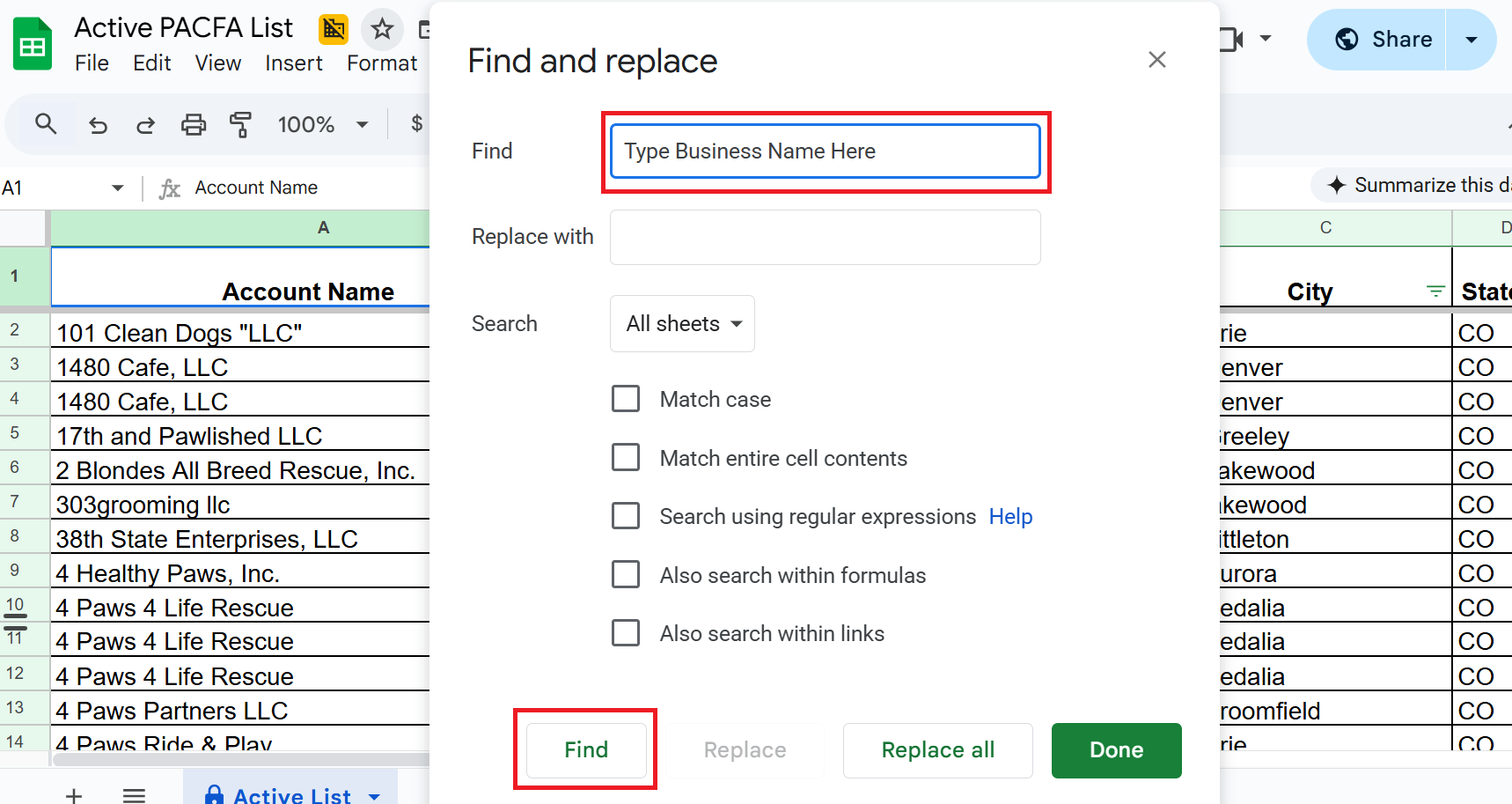Screen dimensions: 1512x804
Task: Enable Match case
Action: coord(626,398)
